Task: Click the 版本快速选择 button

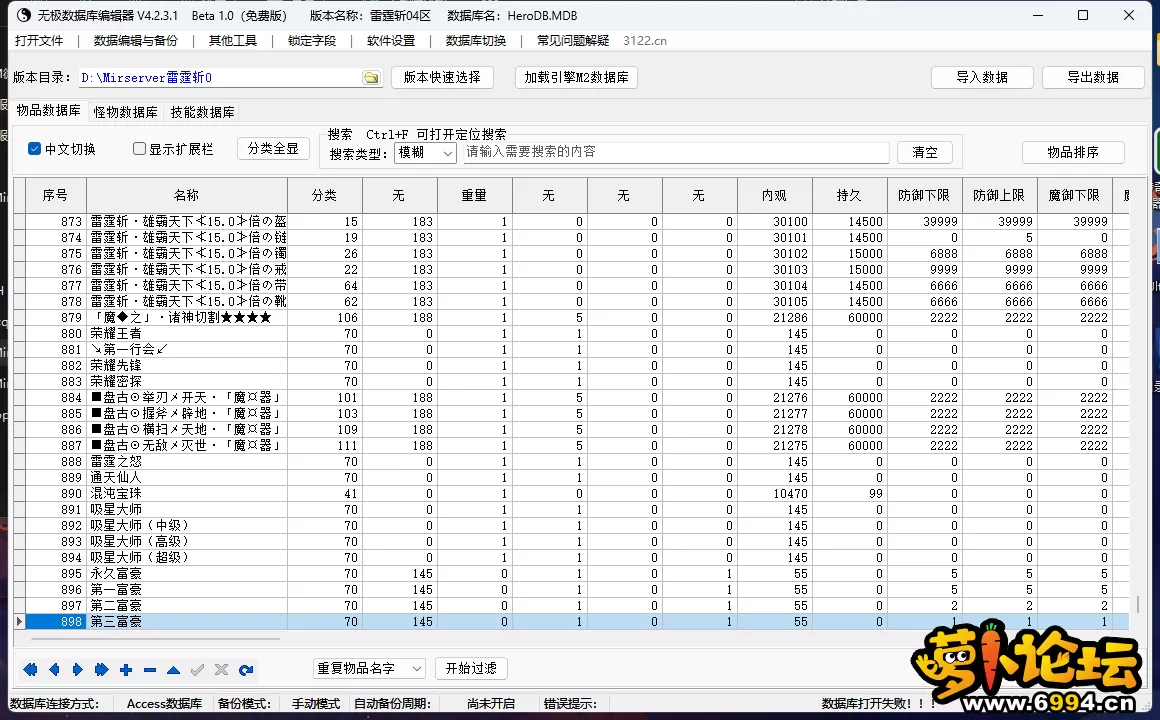Action: [x=442, y=77]
